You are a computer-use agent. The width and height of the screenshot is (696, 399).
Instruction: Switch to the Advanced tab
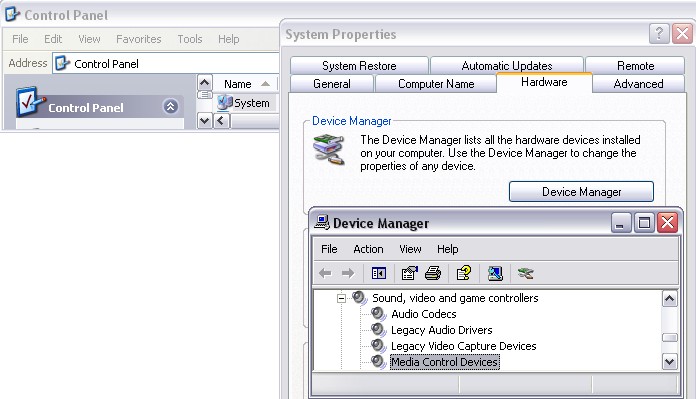point(638,83)
